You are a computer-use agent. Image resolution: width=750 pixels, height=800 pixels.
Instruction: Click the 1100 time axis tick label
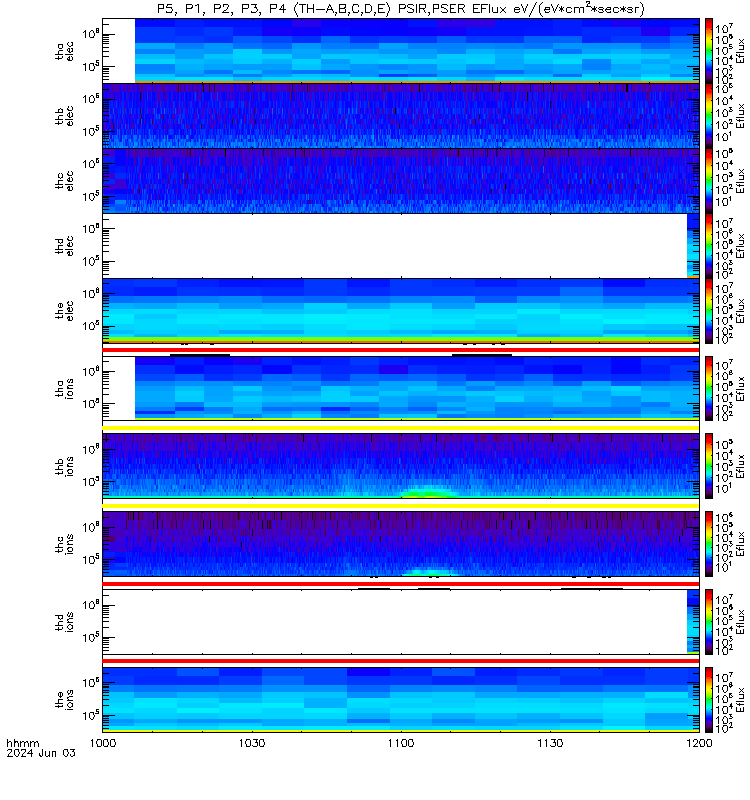click(401, 743)
